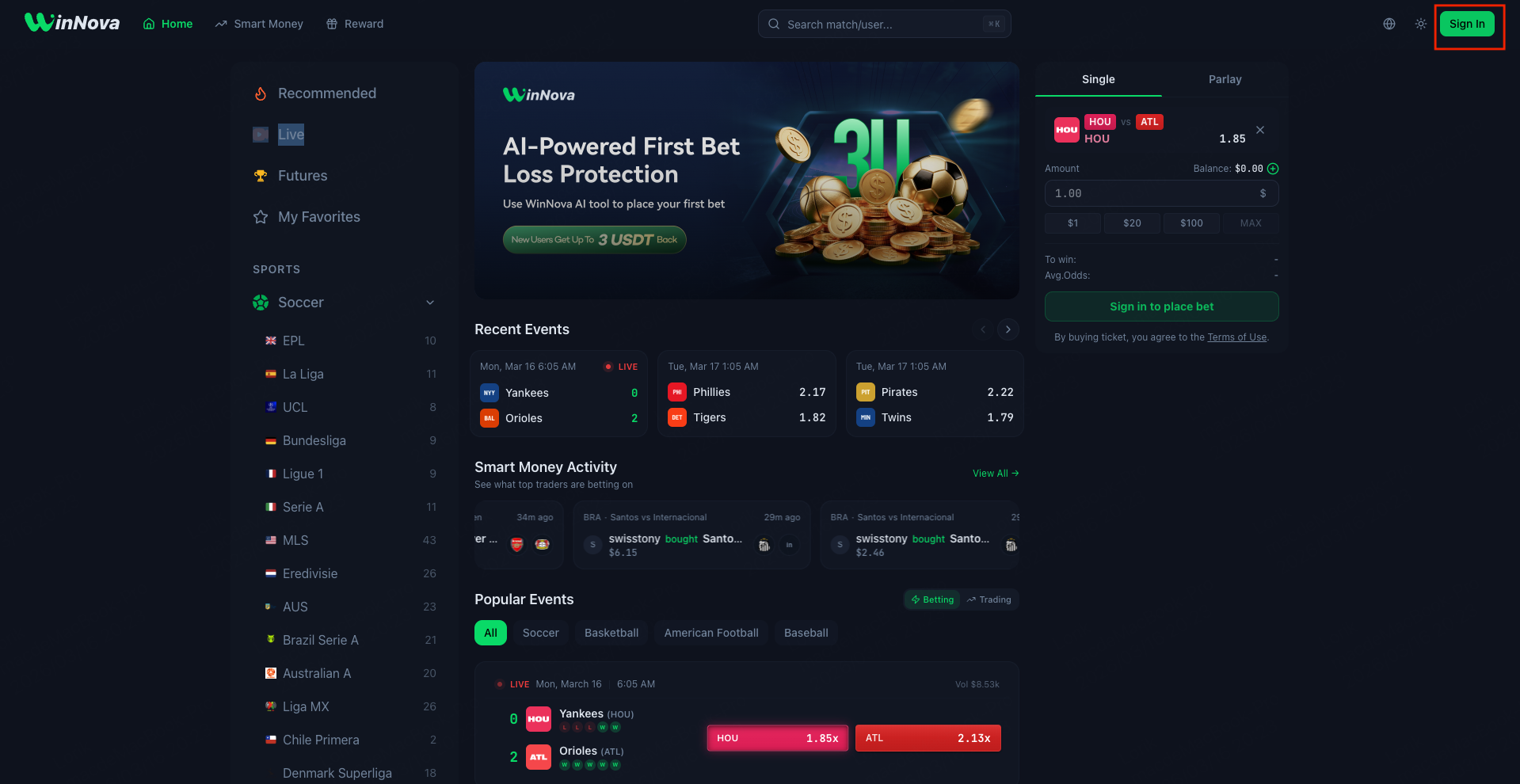Show next recent events arrow

tap(1008, 329)
